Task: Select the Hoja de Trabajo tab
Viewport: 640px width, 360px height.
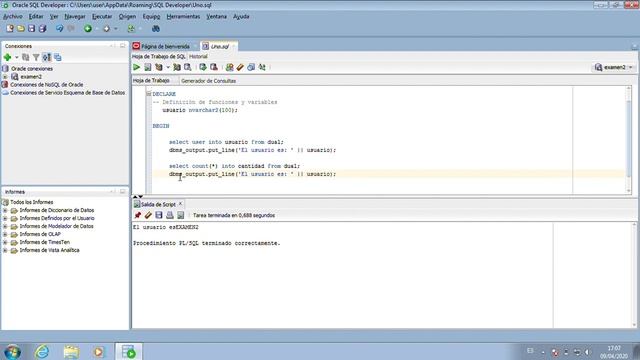Action: [x=151, y=81]
